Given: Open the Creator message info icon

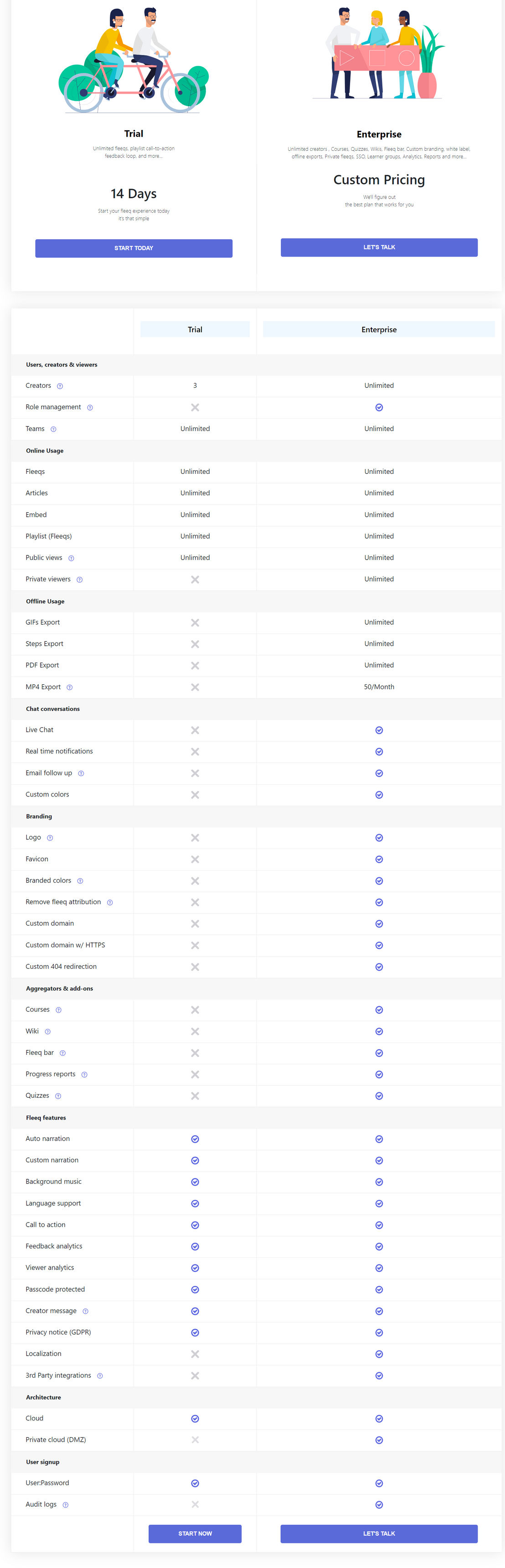Looking at the screenshot, I should pyautogui.click(x=85, y=1311).
